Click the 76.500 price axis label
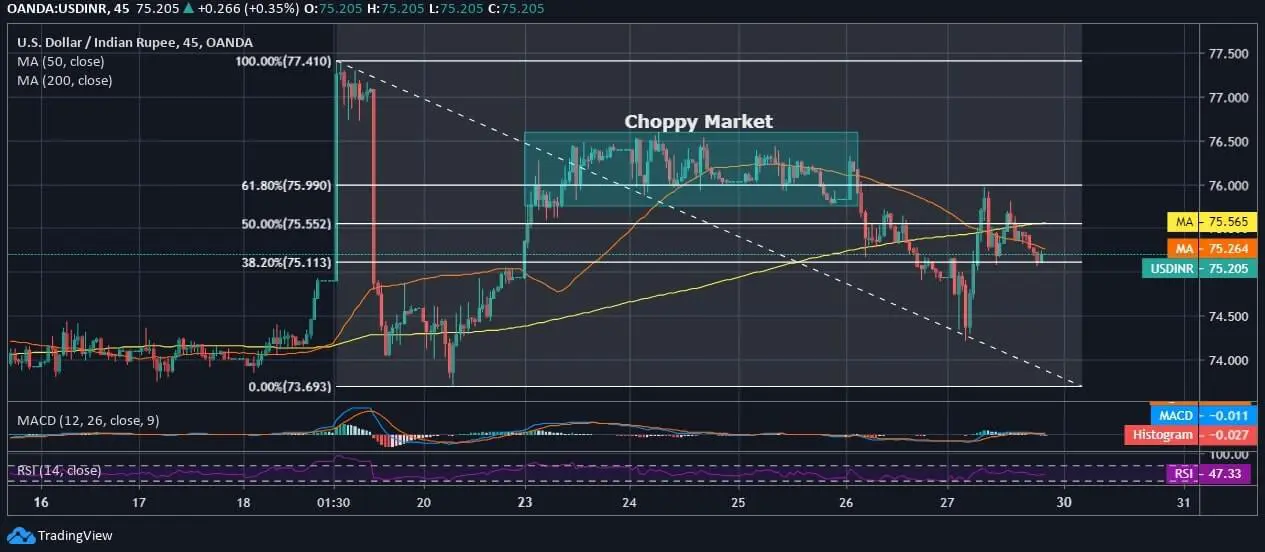Viewport: 1265px width, 552px height. pos(1226,142)
